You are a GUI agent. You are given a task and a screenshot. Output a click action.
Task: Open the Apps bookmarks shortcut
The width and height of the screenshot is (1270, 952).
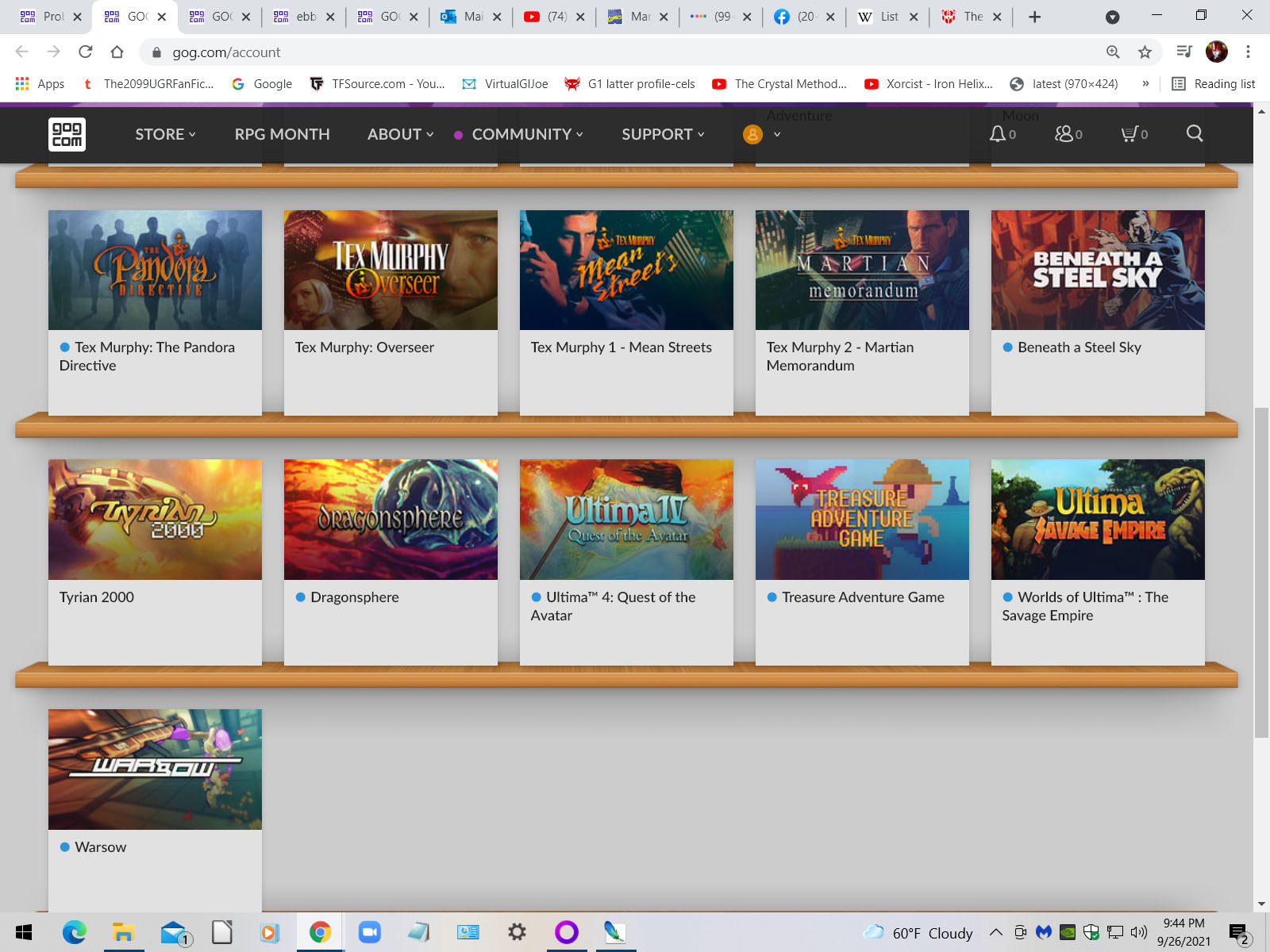[40, 83]
